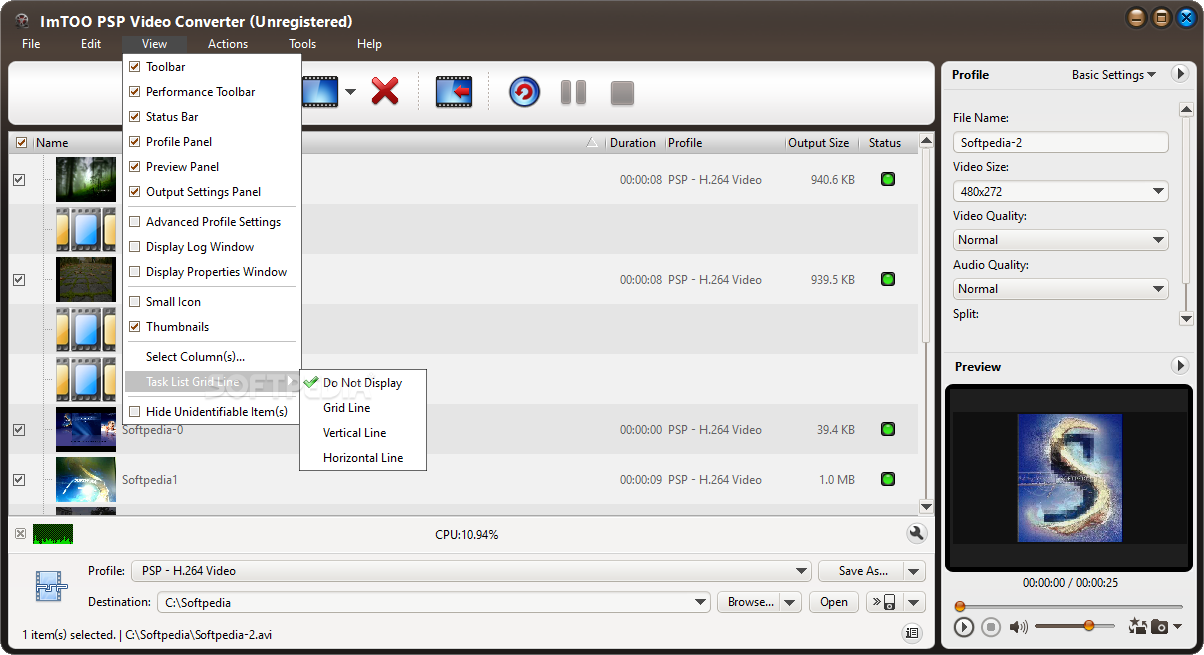
Task: Toggle Performance Toolbar checkbox
Action: (135, 92)
